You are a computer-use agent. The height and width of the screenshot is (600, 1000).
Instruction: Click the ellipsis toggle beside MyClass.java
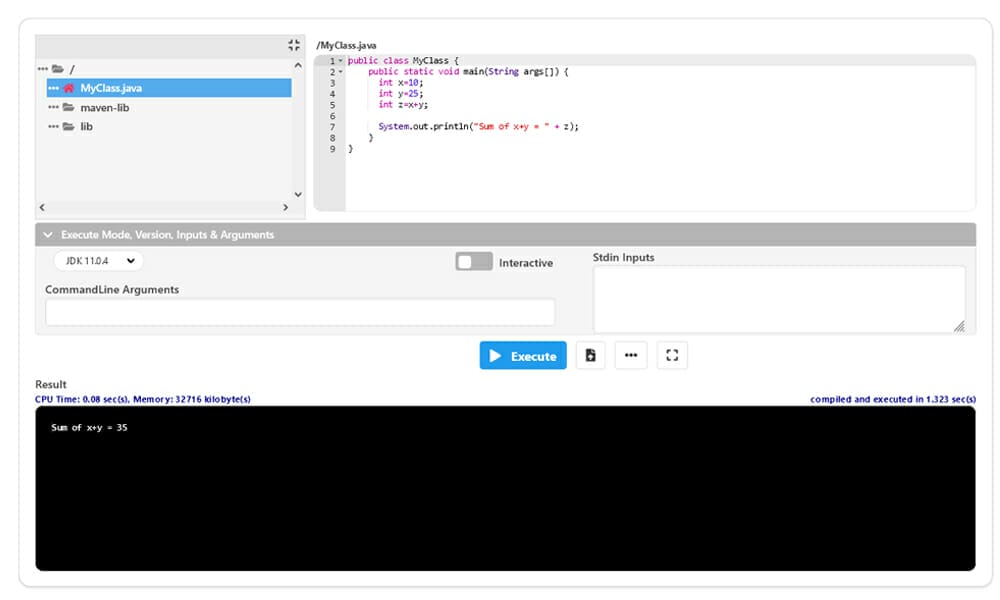[55, 87]
